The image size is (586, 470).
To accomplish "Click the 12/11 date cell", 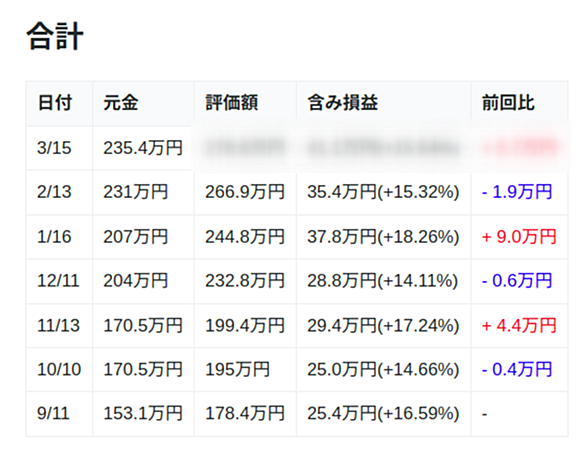I will (58, 281).
